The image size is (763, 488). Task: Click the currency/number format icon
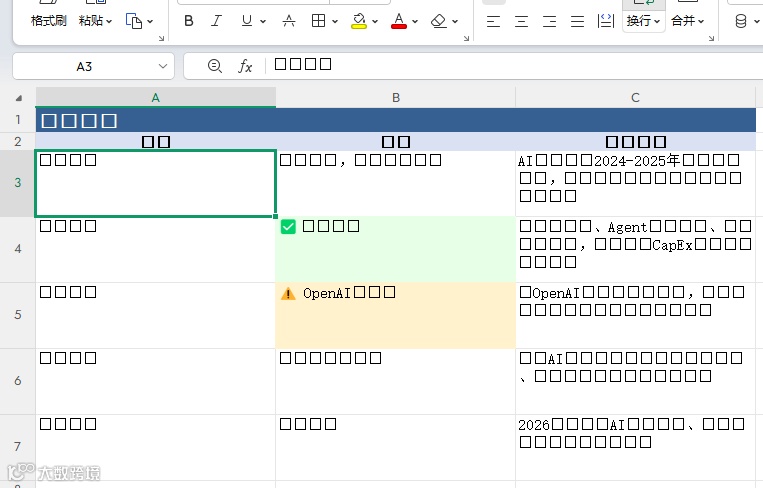coord(741,21)
